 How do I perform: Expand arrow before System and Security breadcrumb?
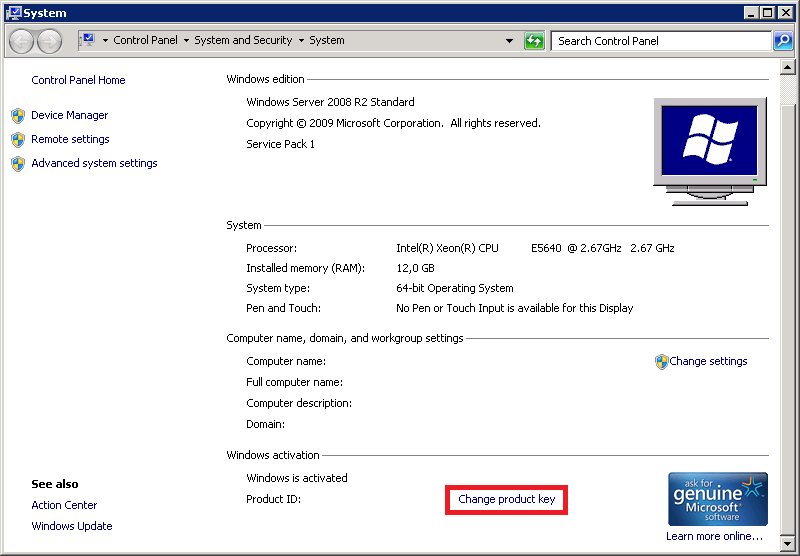point(186,40)
